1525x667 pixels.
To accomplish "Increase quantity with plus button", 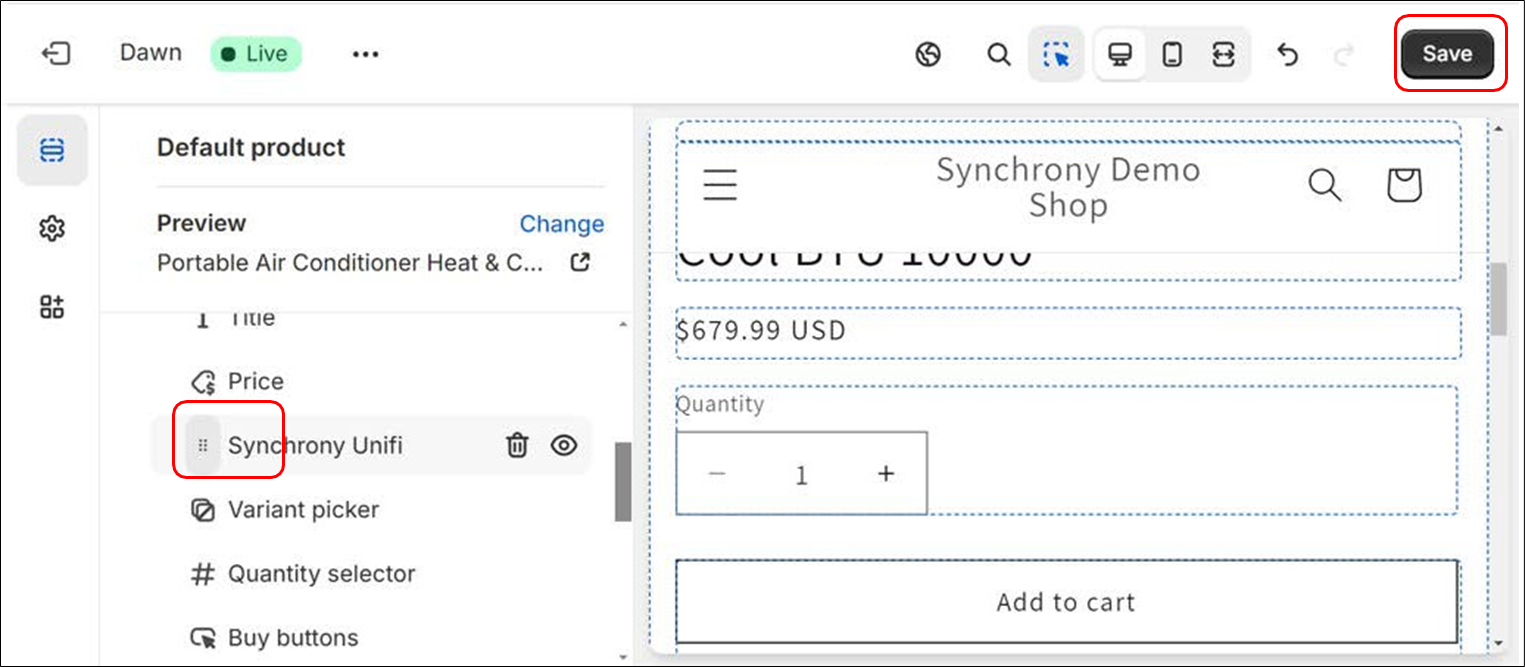I will (886, 474).
